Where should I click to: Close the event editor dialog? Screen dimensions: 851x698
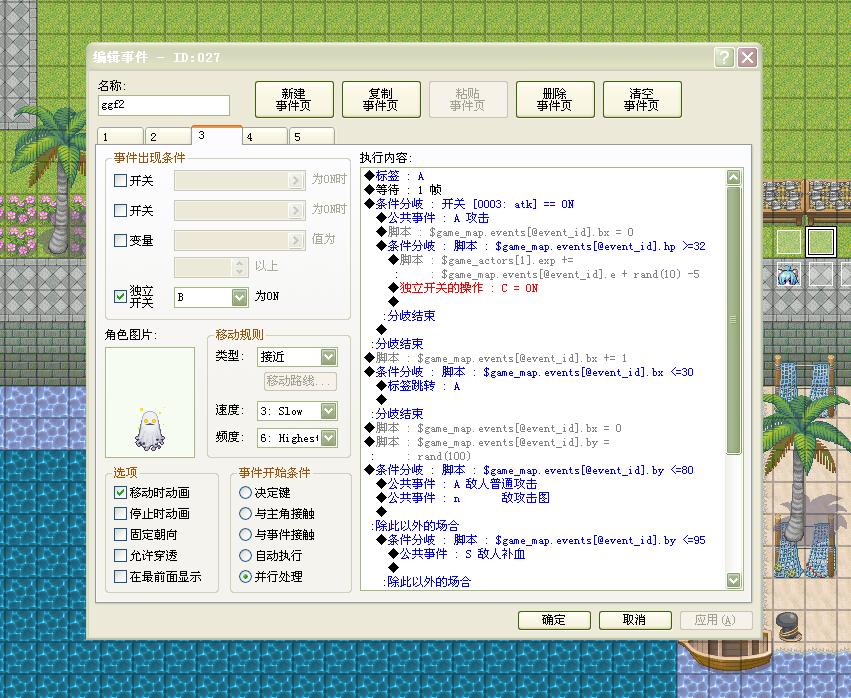(747, 57)
